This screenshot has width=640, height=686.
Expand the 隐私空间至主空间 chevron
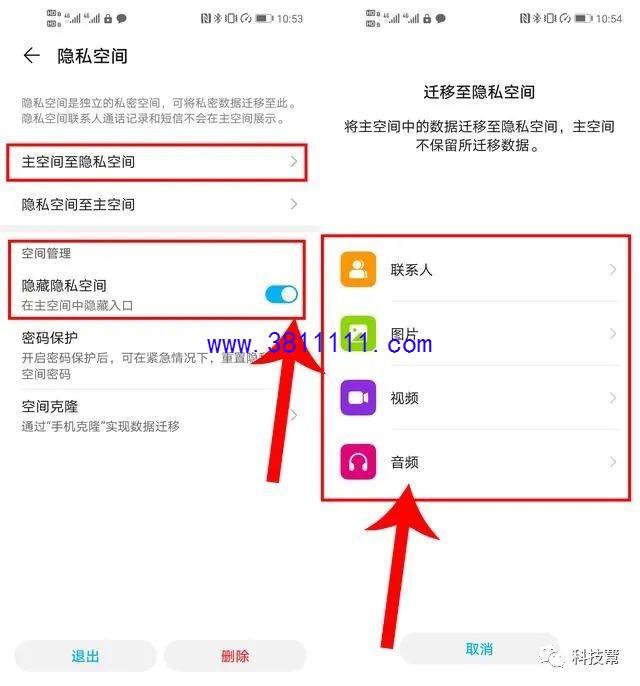(x=294, y=204)
